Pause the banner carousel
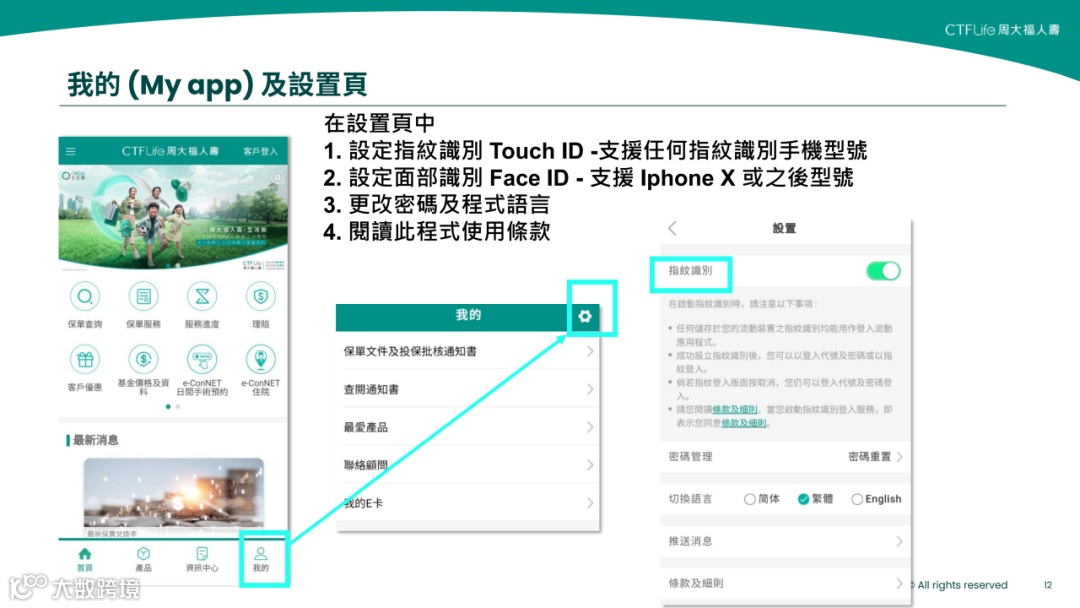This screenshot has width=1080, height=608. point(277,178)
